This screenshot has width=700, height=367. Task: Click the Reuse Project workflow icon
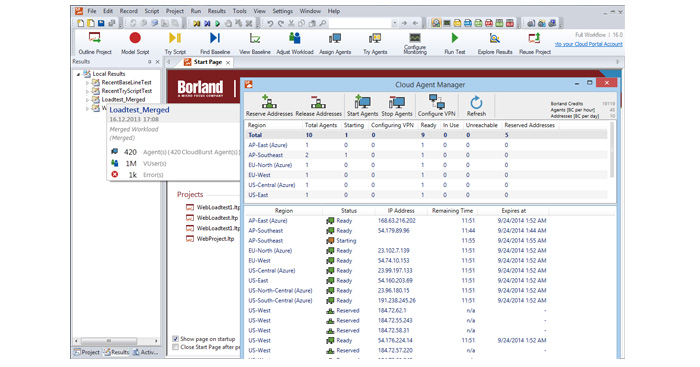(x=534, y=38)
